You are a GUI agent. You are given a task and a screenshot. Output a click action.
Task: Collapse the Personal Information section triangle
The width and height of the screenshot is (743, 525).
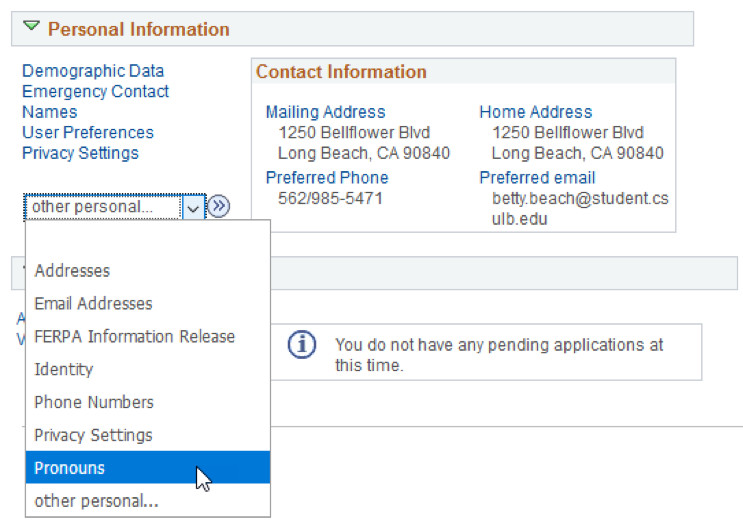[x=31, y=28]
